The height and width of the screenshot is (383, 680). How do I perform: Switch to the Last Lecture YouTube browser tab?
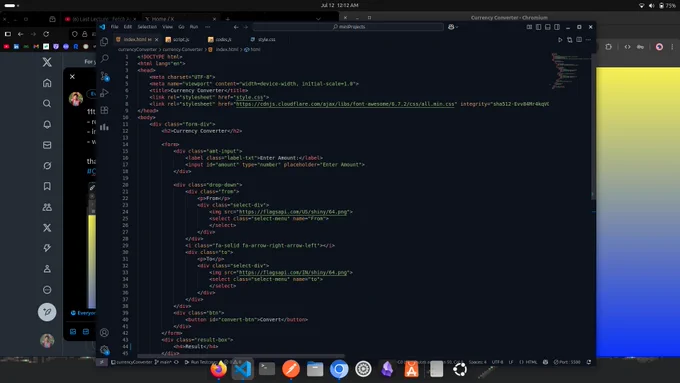click(100, 19)
